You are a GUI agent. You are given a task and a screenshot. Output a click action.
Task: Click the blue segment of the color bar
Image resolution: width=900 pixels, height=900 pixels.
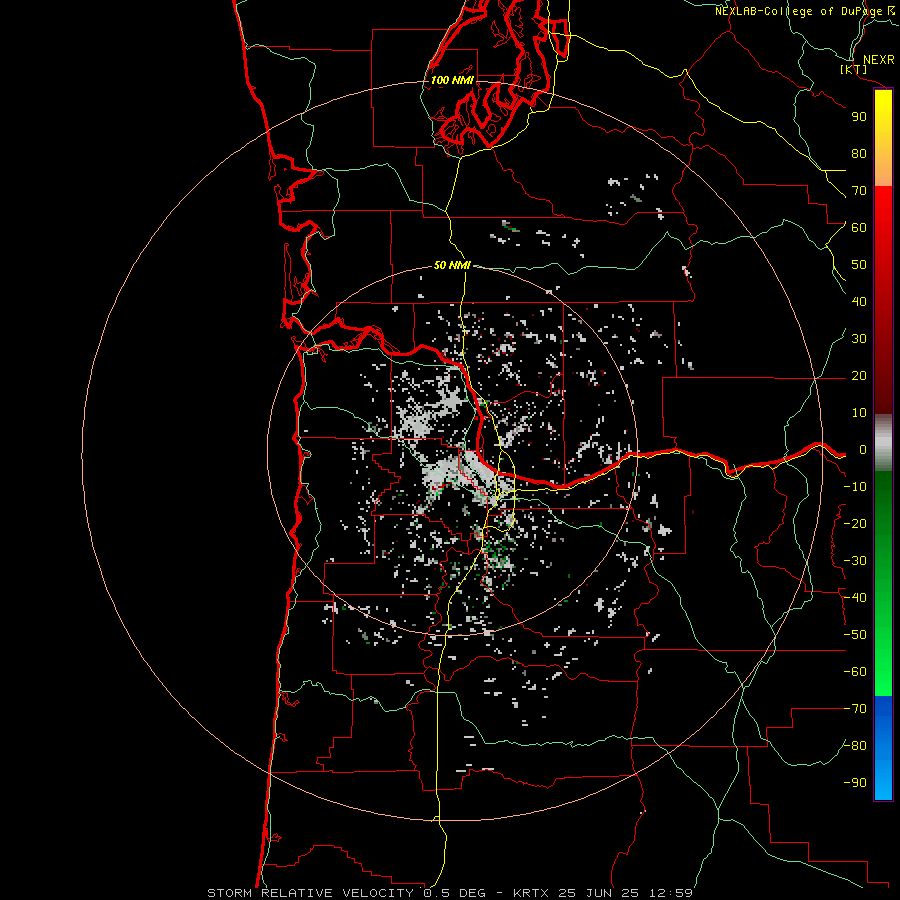883,748
